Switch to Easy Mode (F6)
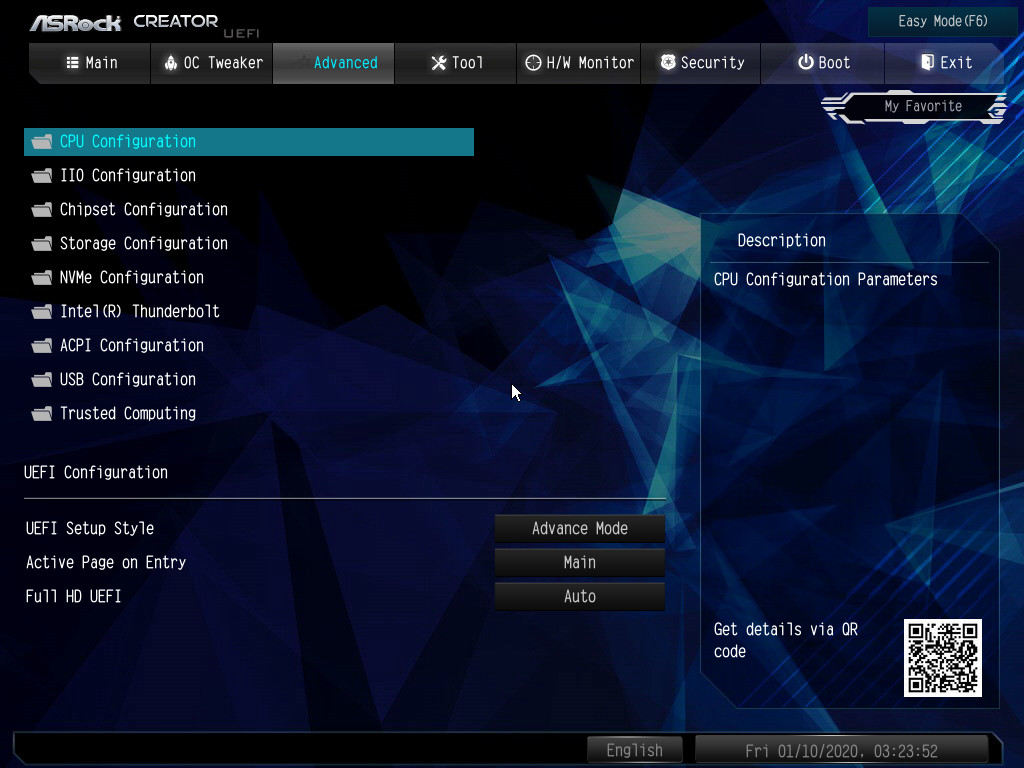 pyautogui.click(x=942, y=21)
